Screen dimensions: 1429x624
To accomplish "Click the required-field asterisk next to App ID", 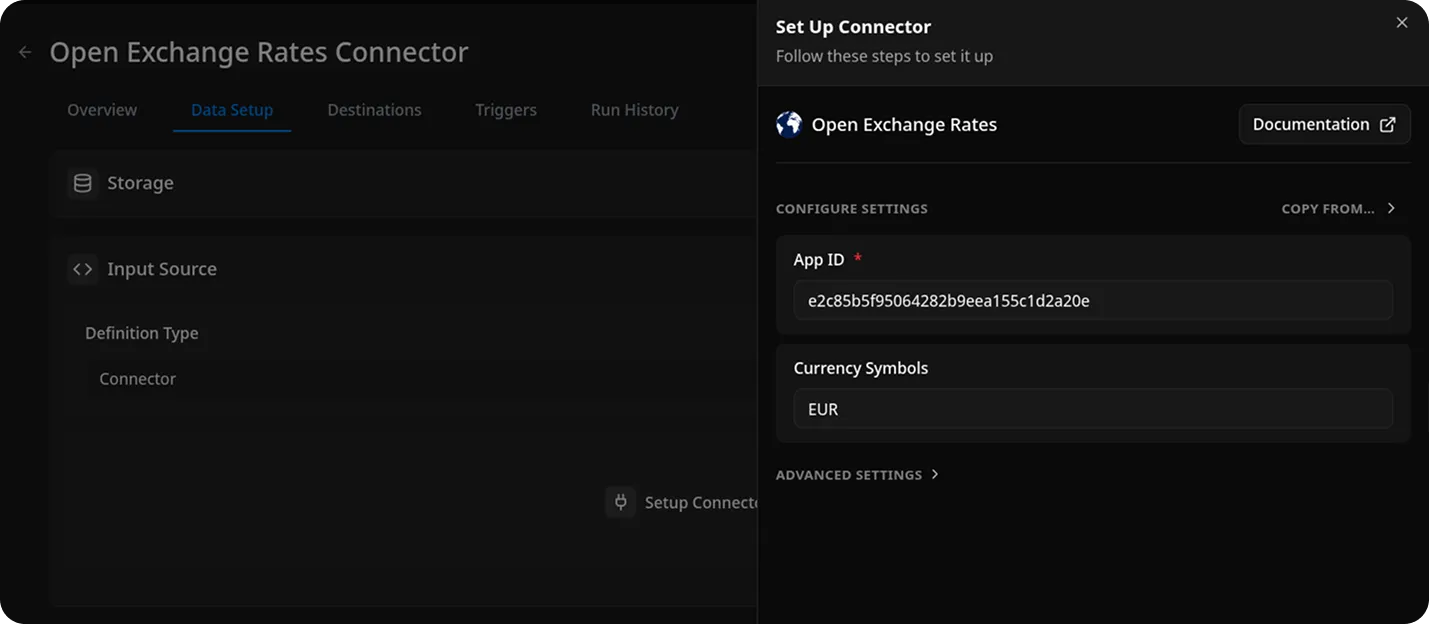I will point(857,258).
